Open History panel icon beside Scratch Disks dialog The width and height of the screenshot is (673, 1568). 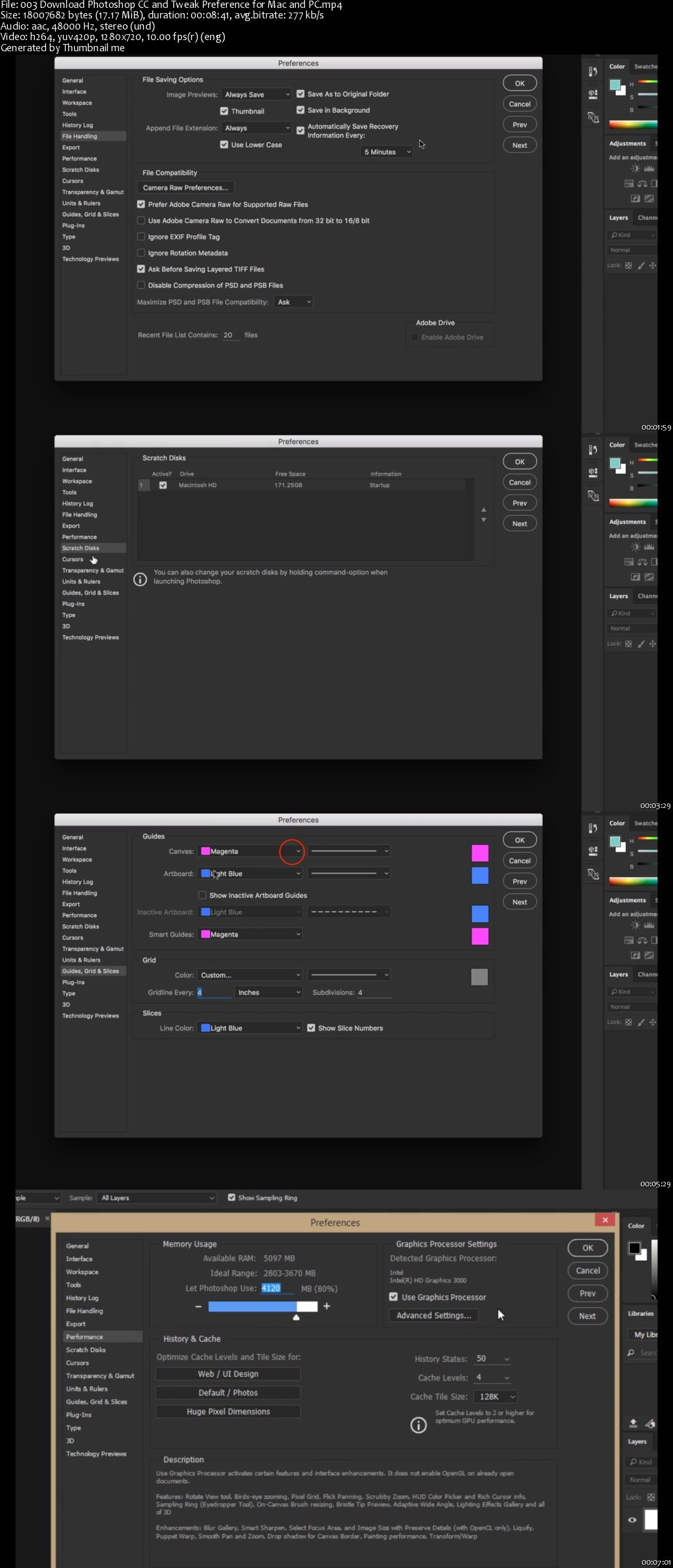pyautogui.click(x=593, y=450)
